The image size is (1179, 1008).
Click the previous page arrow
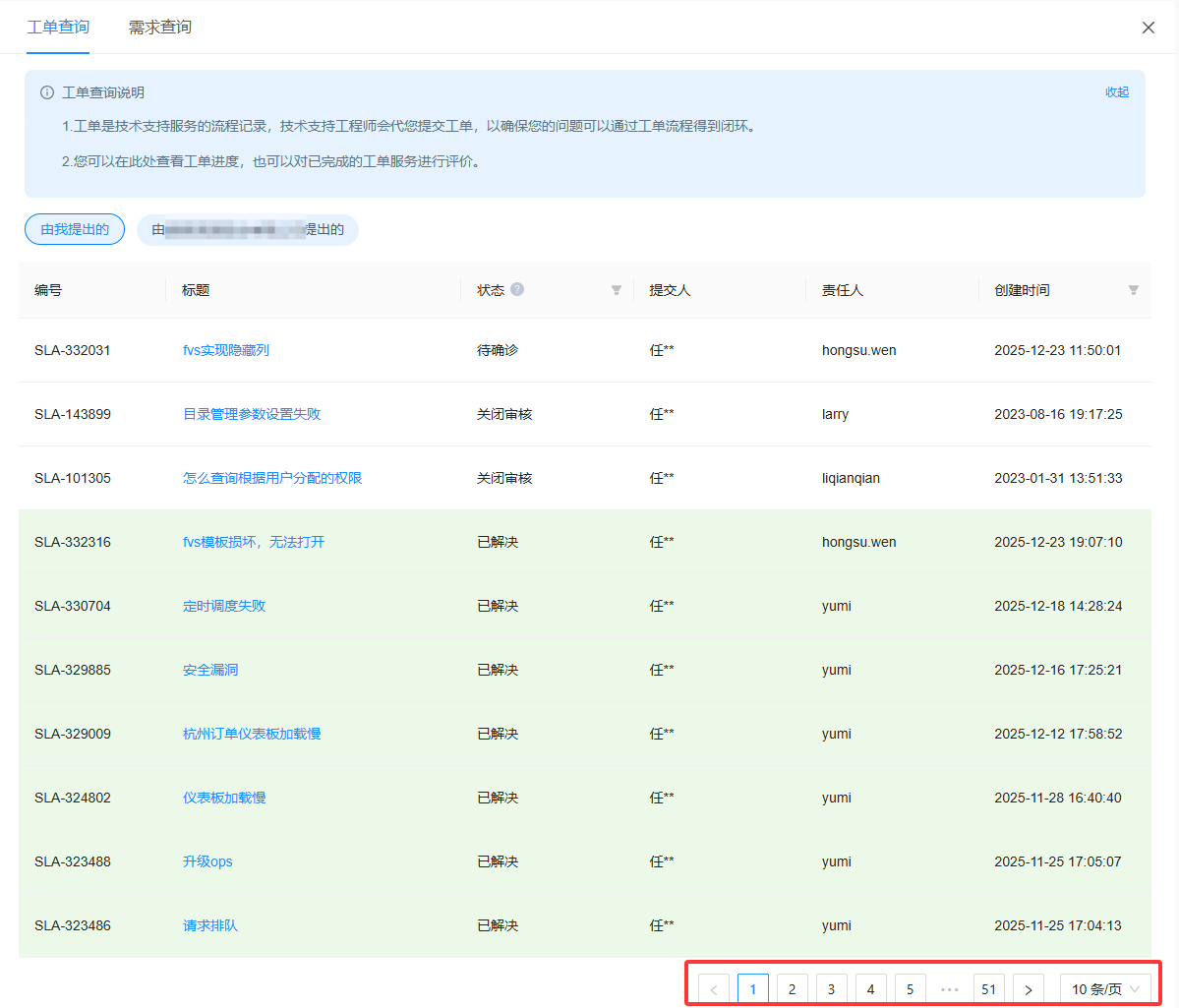pyautogui.click(x=714, y=989)
